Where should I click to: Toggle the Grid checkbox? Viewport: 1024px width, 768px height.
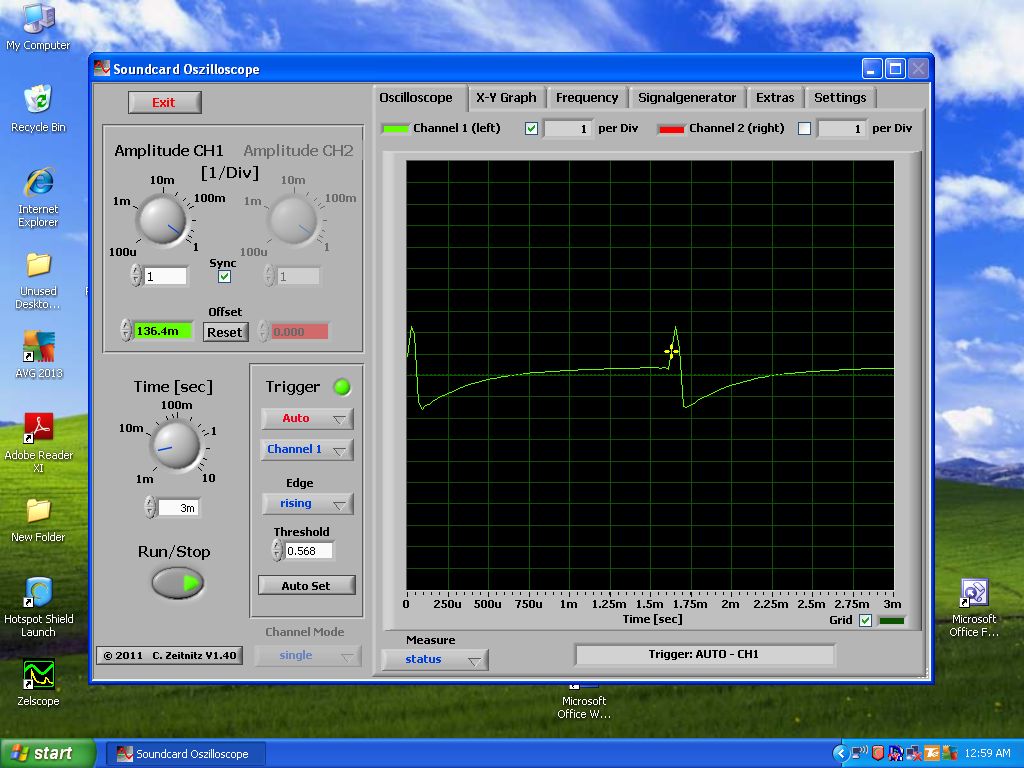865,620
